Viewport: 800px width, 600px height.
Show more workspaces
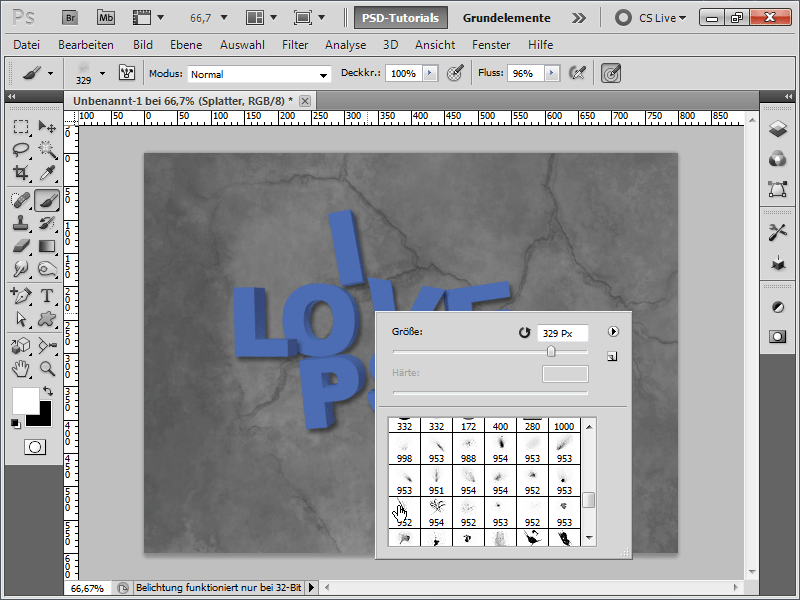[579, 18]
